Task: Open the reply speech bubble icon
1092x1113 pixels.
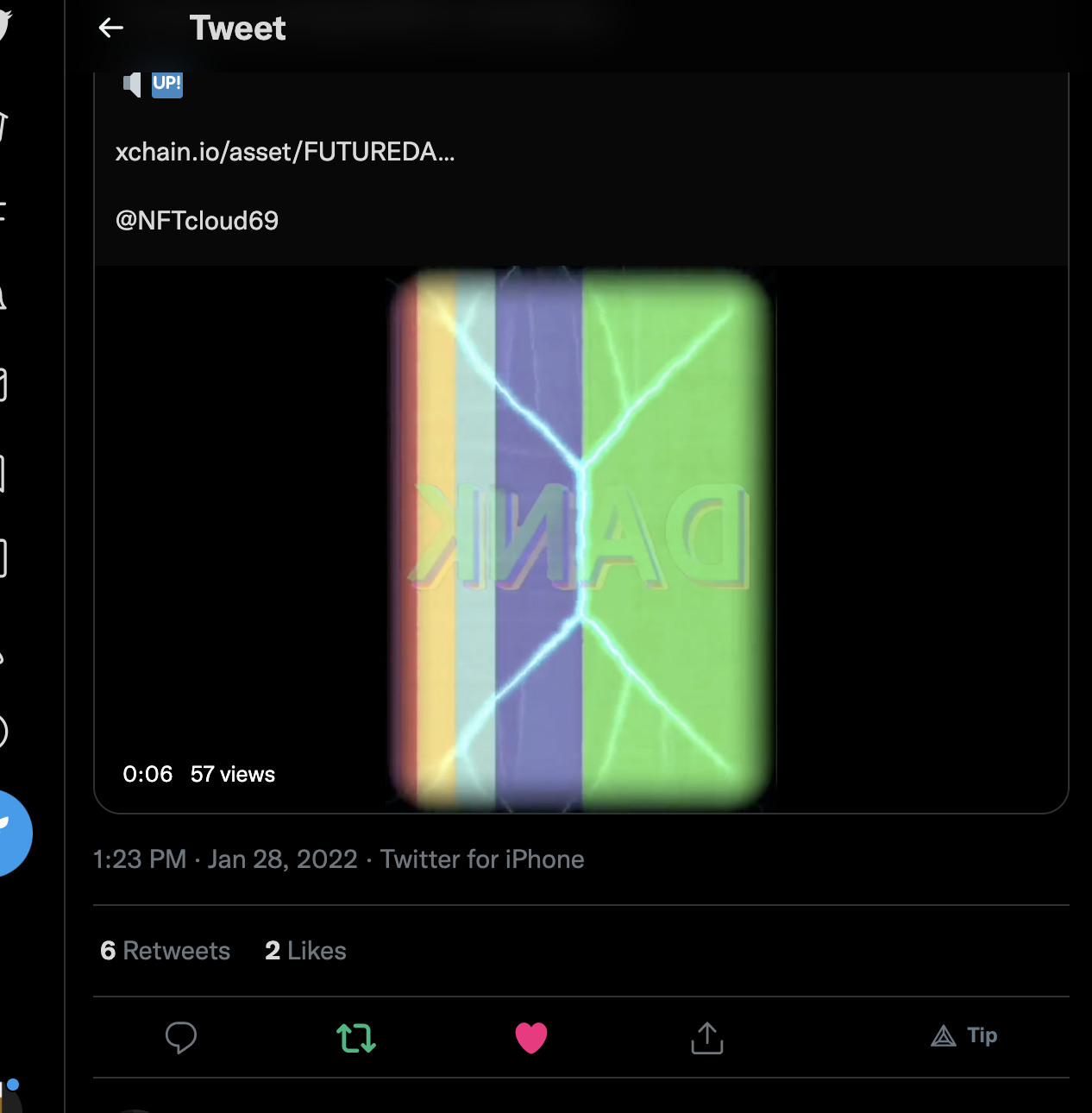Action: point(181,1037)
